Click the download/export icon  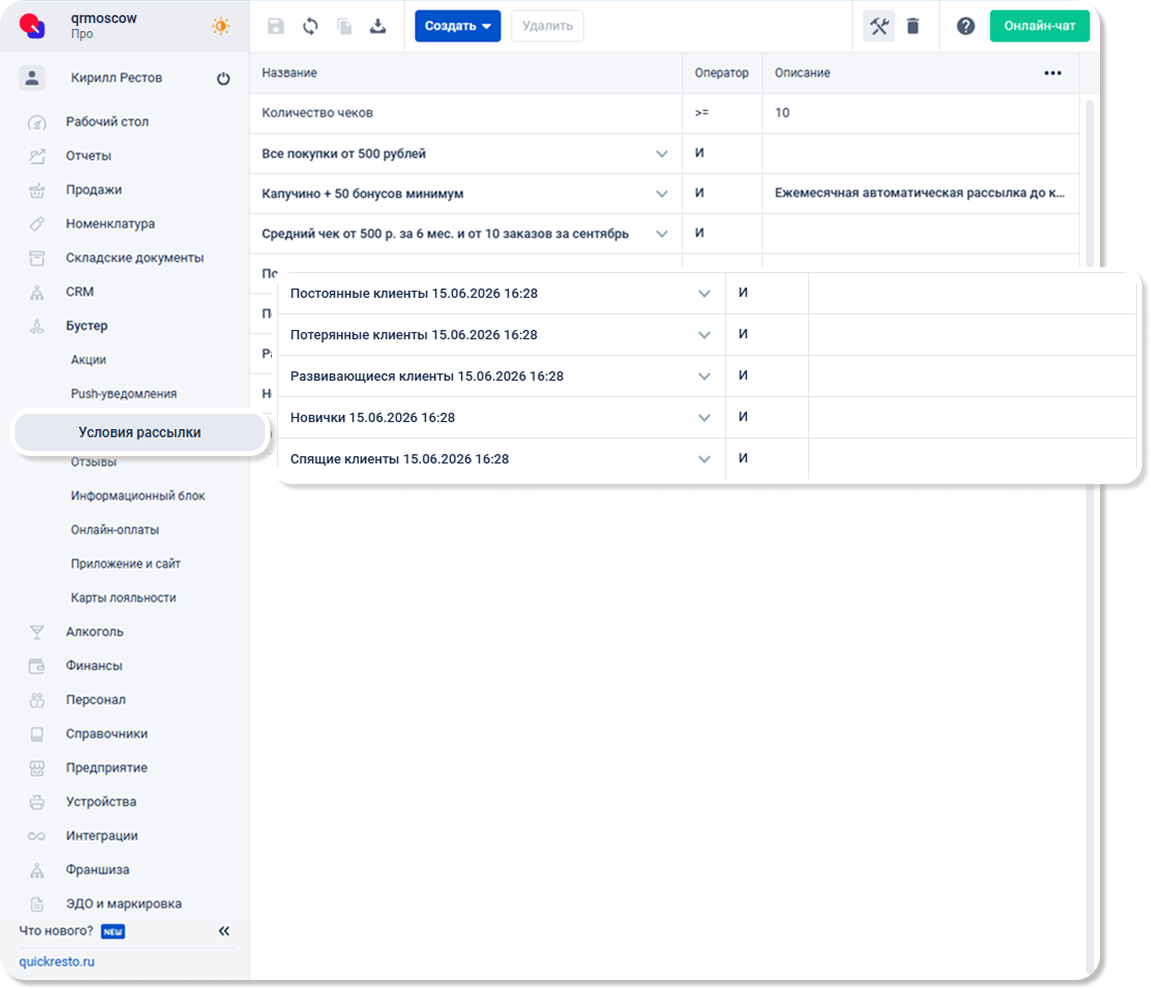[378, 26]
